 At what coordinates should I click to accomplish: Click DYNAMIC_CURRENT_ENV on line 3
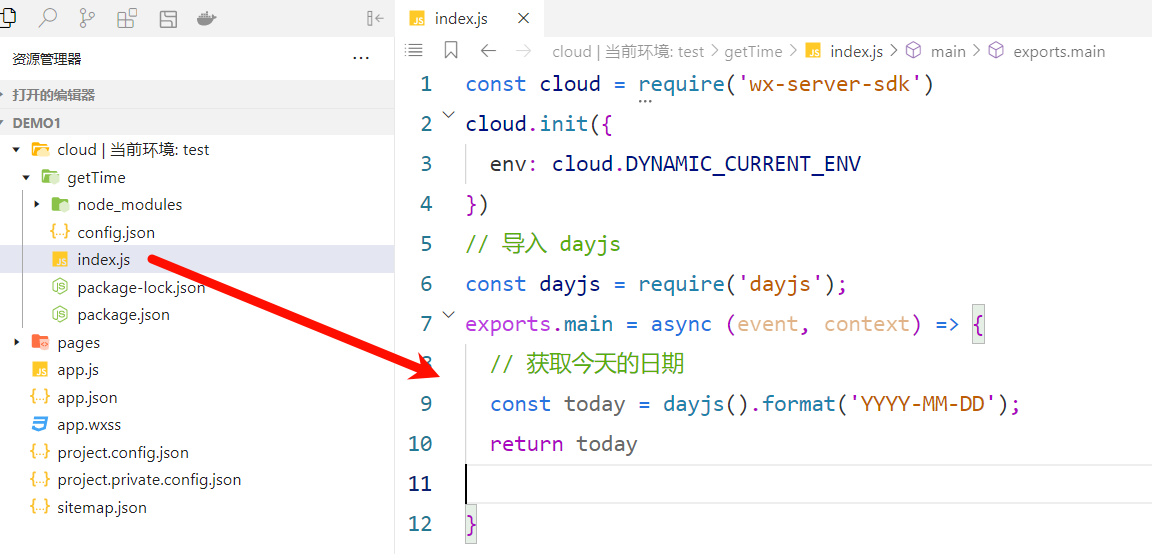pos(743,164)
